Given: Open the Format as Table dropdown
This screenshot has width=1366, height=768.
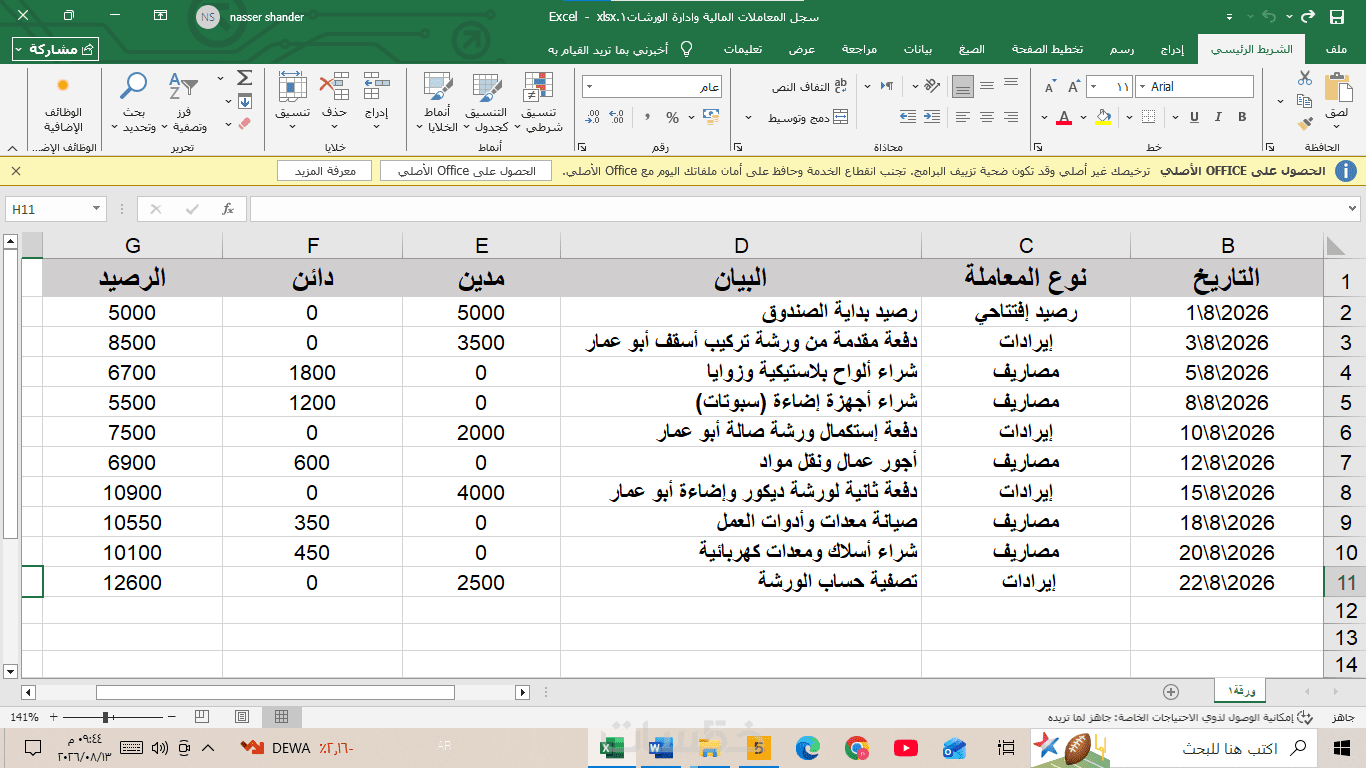Looking at the screenshot, I should (x=486, y=103).
